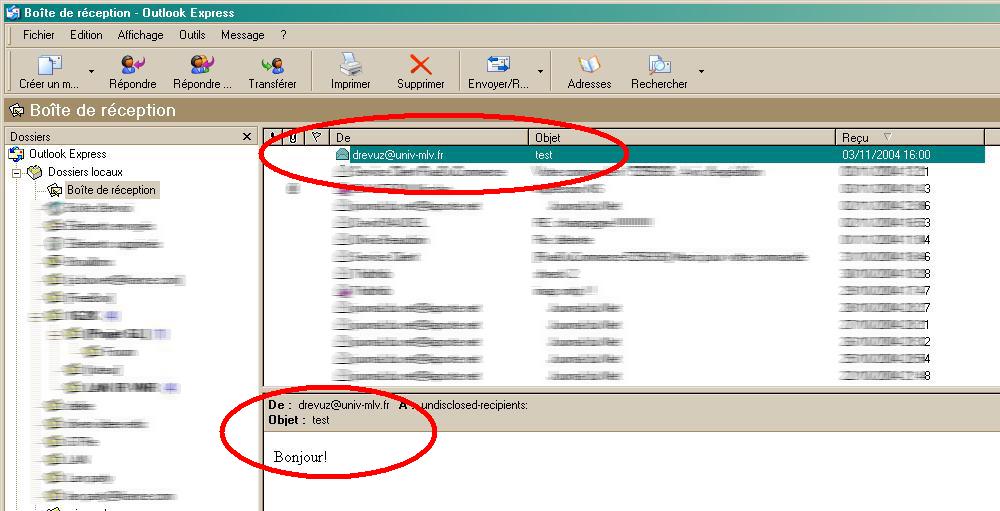Open the Outils menu
The width and height of the screenshot is (1000, 511).
pos(192,35)
